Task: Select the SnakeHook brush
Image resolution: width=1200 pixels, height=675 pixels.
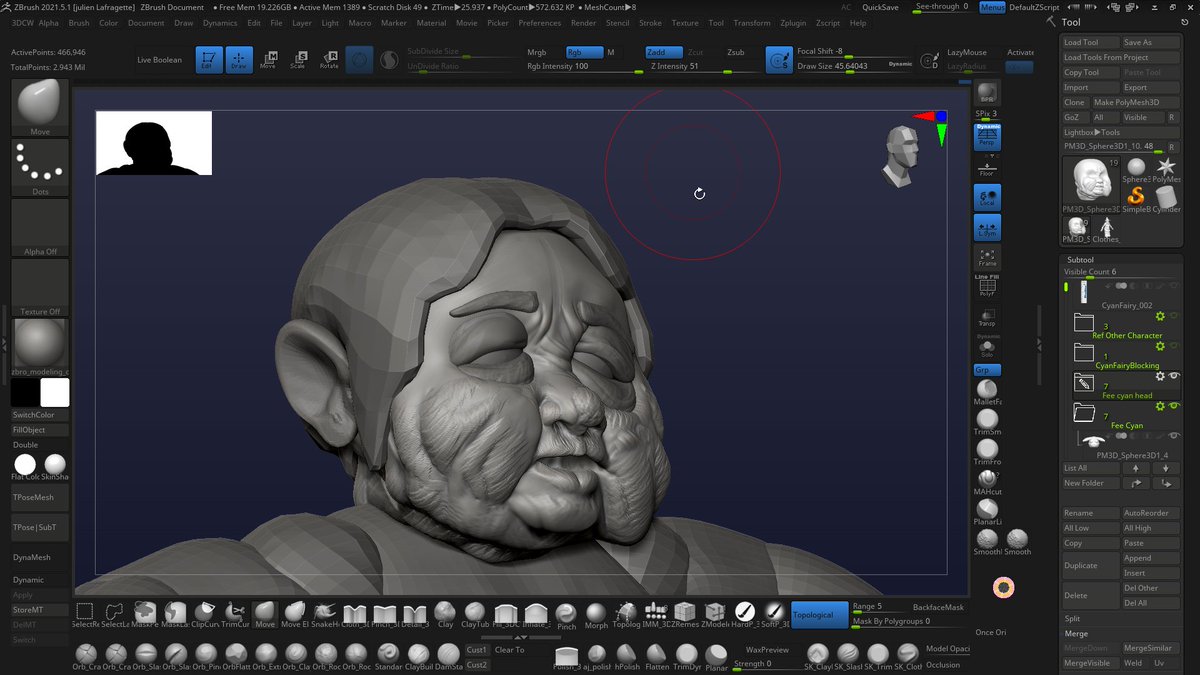Action: (323, 614)
